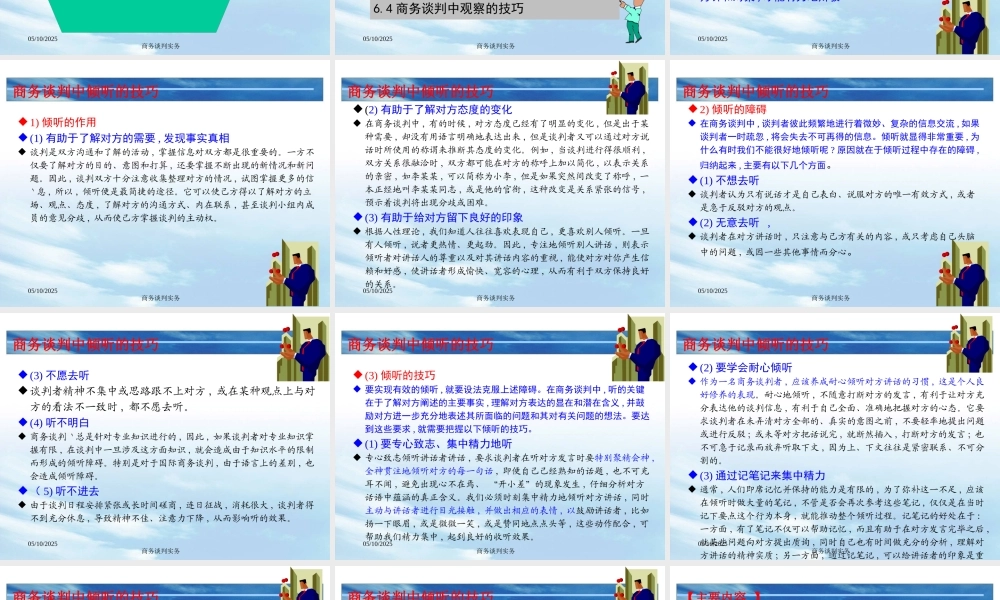The image size is (1000, 600).
Task: Click the heading '6.4 商务谈判中观察的技巧'
Action: pyautogui.click(x=448, y=9)
